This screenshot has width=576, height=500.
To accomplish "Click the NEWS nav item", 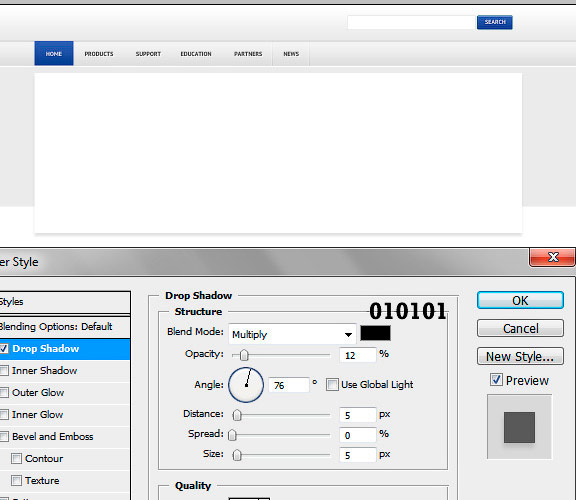I will (291, 54).
